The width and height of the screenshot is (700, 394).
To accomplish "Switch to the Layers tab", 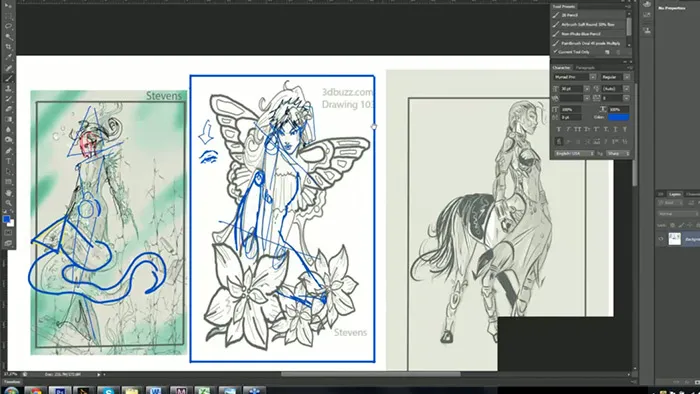I will coord(675,194).
